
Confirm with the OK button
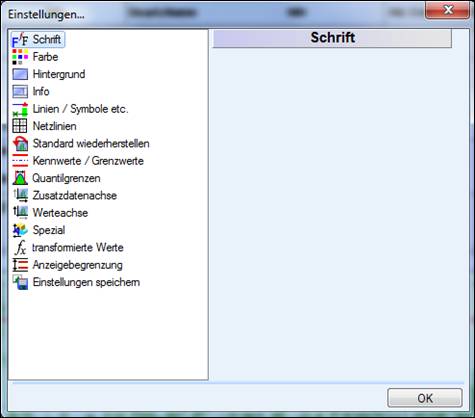tap(425, 398)
